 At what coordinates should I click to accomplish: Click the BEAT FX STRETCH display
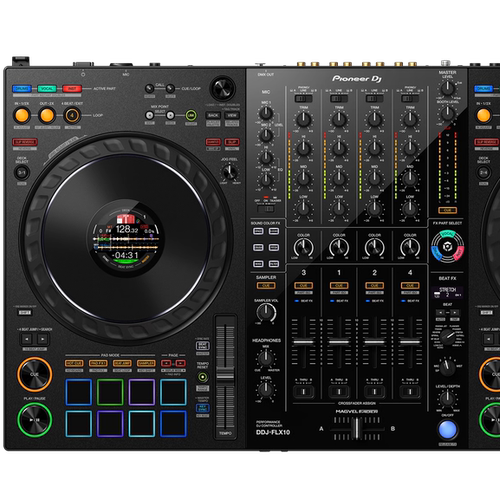tap(447, 292)
